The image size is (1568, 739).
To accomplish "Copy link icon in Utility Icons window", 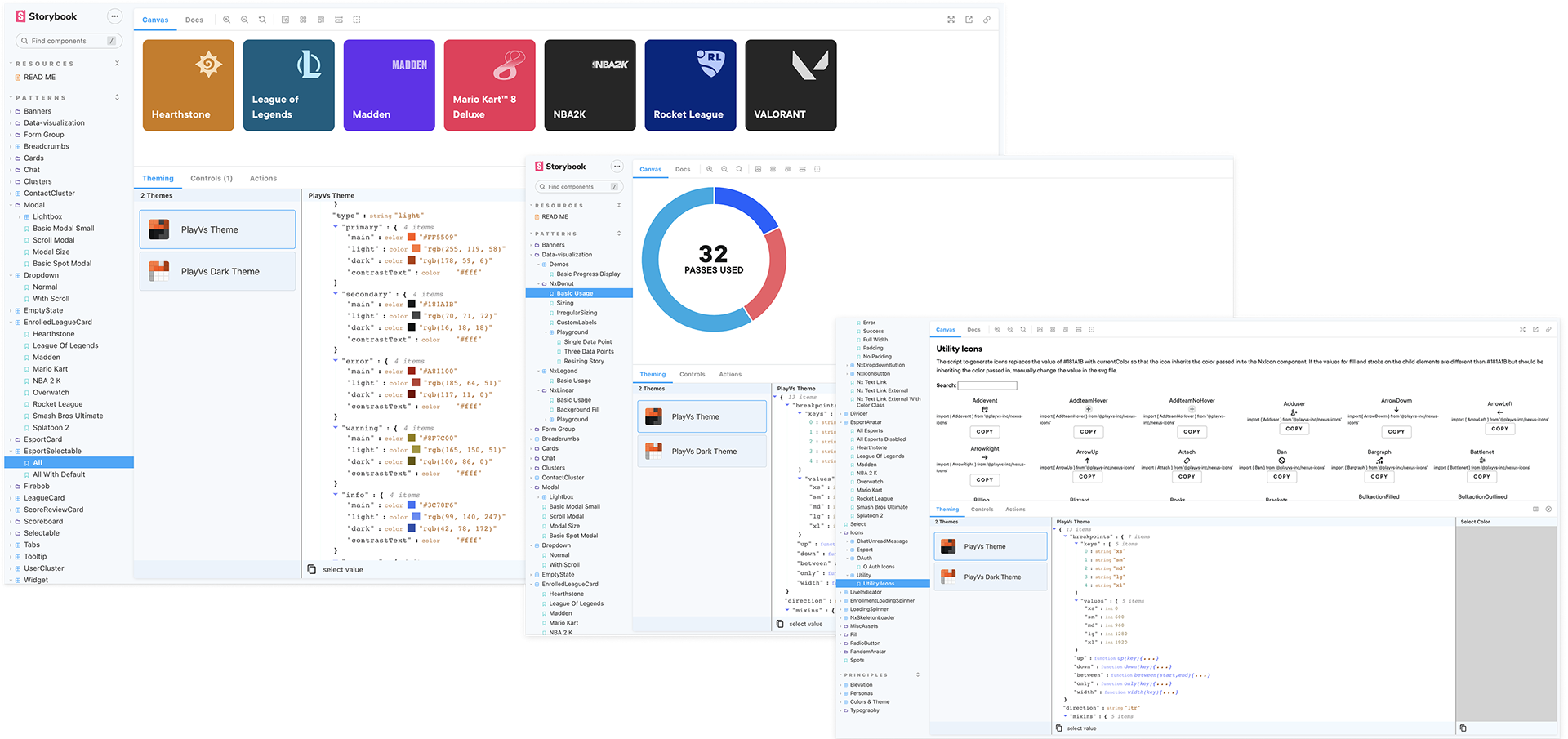I will tap(1548, 330).
